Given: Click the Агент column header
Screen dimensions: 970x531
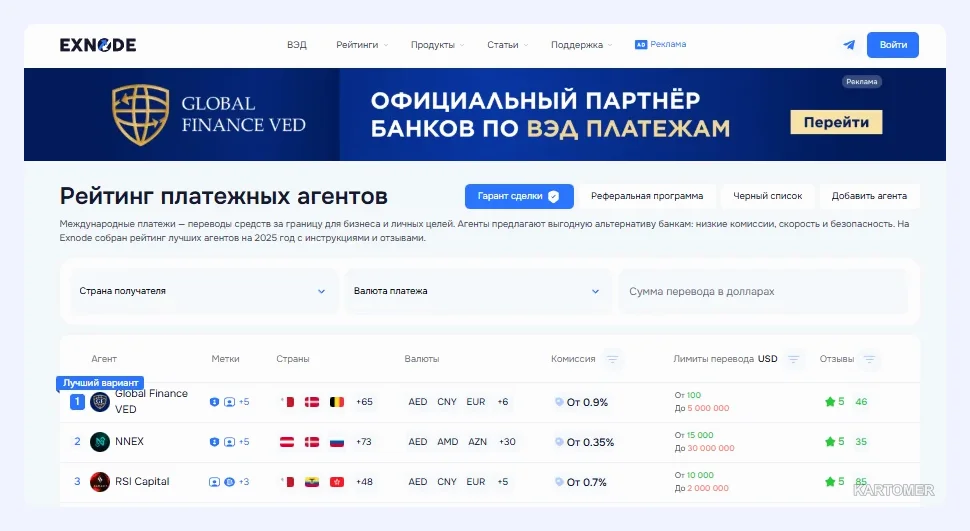Looking at the screenshot, I should [x=104, y=359].
